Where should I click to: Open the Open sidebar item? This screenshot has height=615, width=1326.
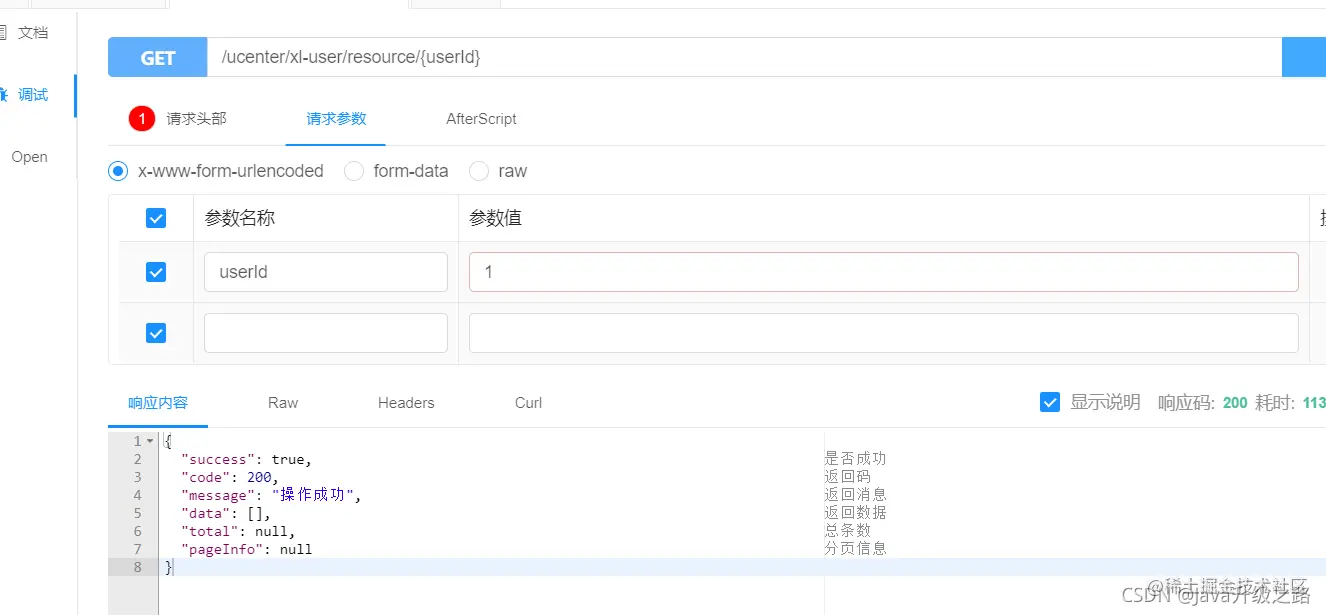29,157
